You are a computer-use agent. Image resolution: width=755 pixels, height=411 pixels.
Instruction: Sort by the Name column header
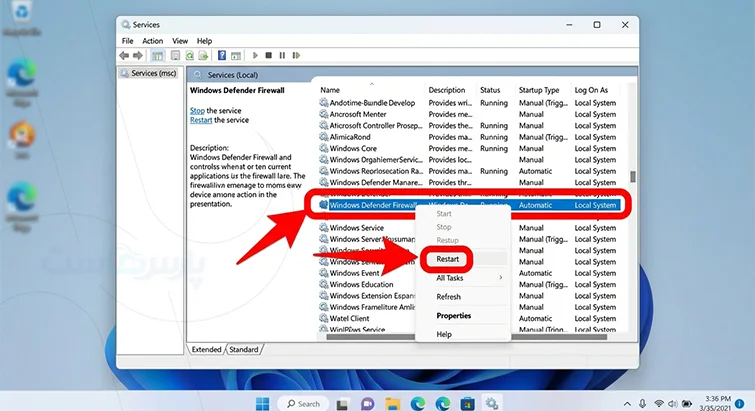[x=330, y=90]
